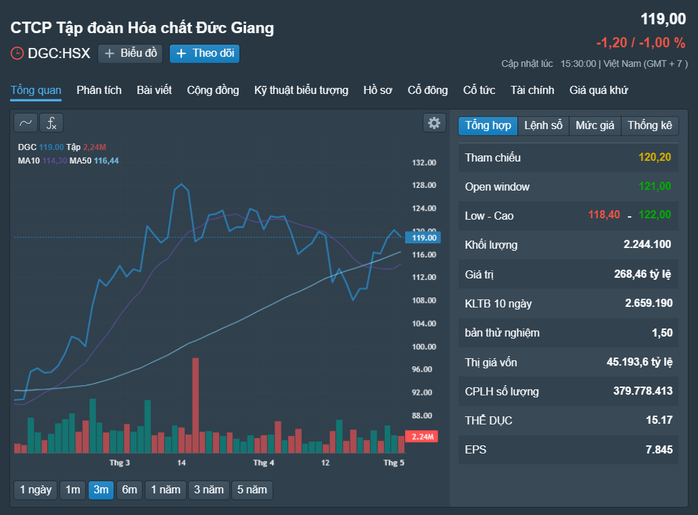The width and height of the screenshot is (698, 515).
Task: Click the Thg 4 date axis label
Action: pyautogui.click(x=264, y=463)
